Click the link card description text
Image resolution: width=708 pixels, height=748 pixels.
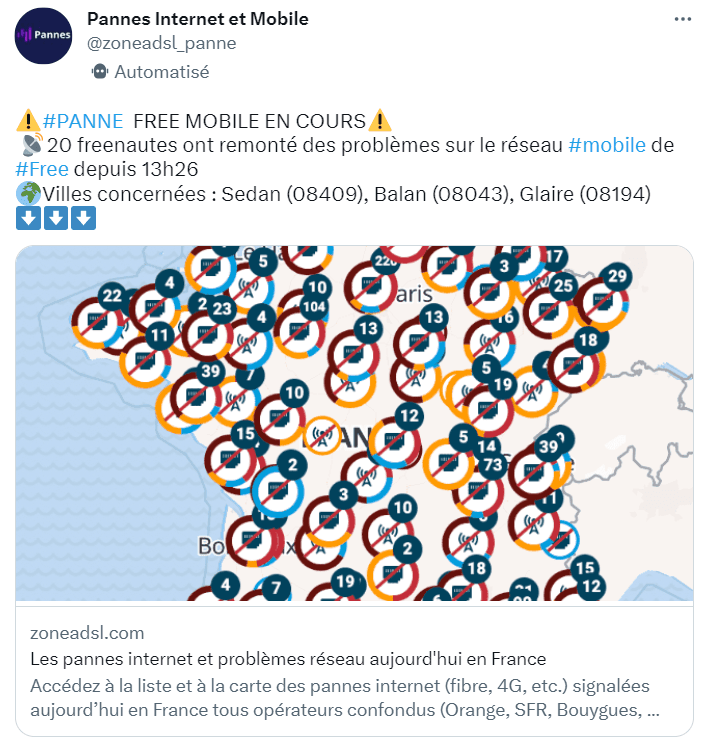pos(345,699)
